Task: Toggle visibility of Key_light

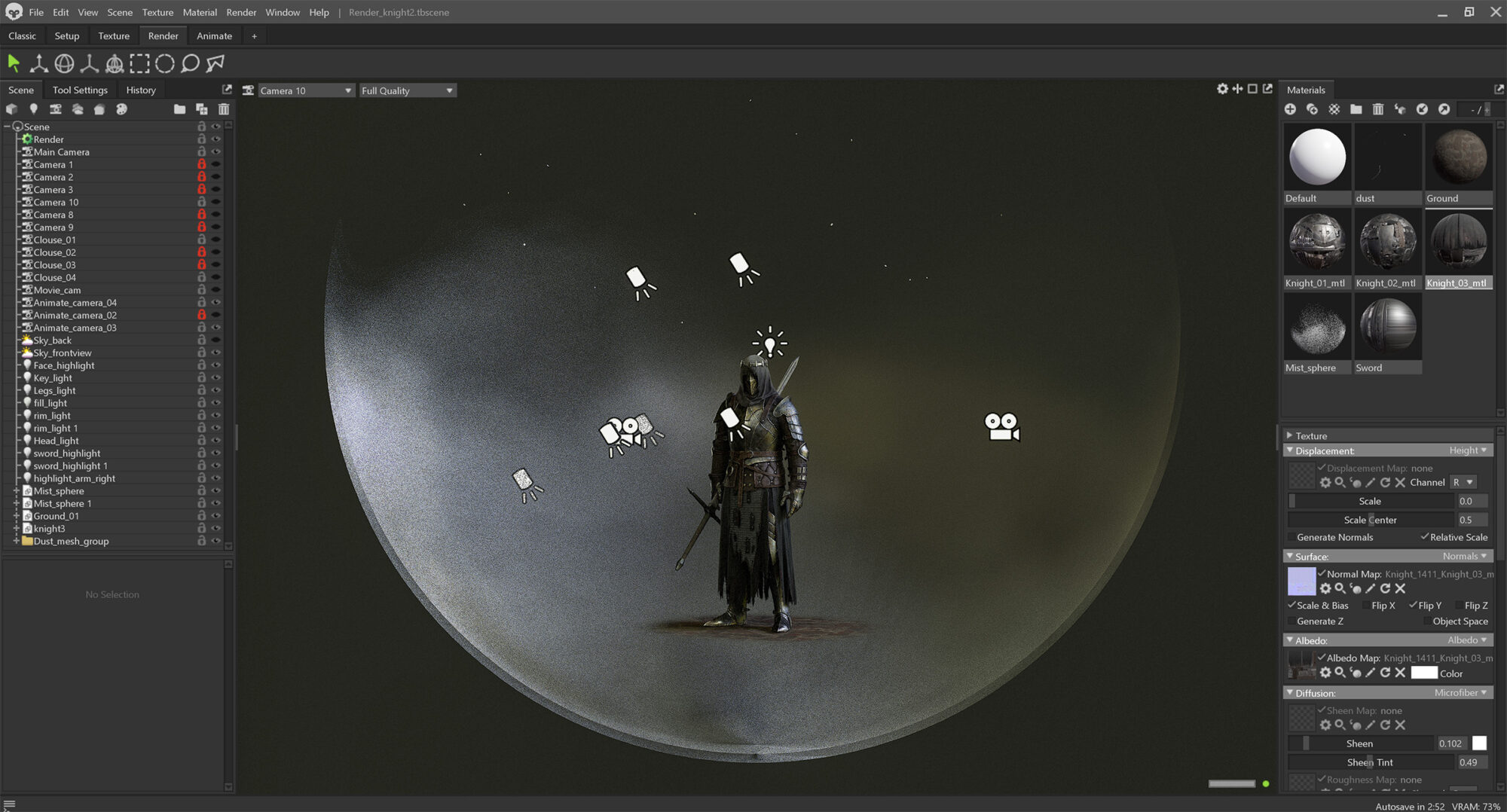Action: [216, 378]
